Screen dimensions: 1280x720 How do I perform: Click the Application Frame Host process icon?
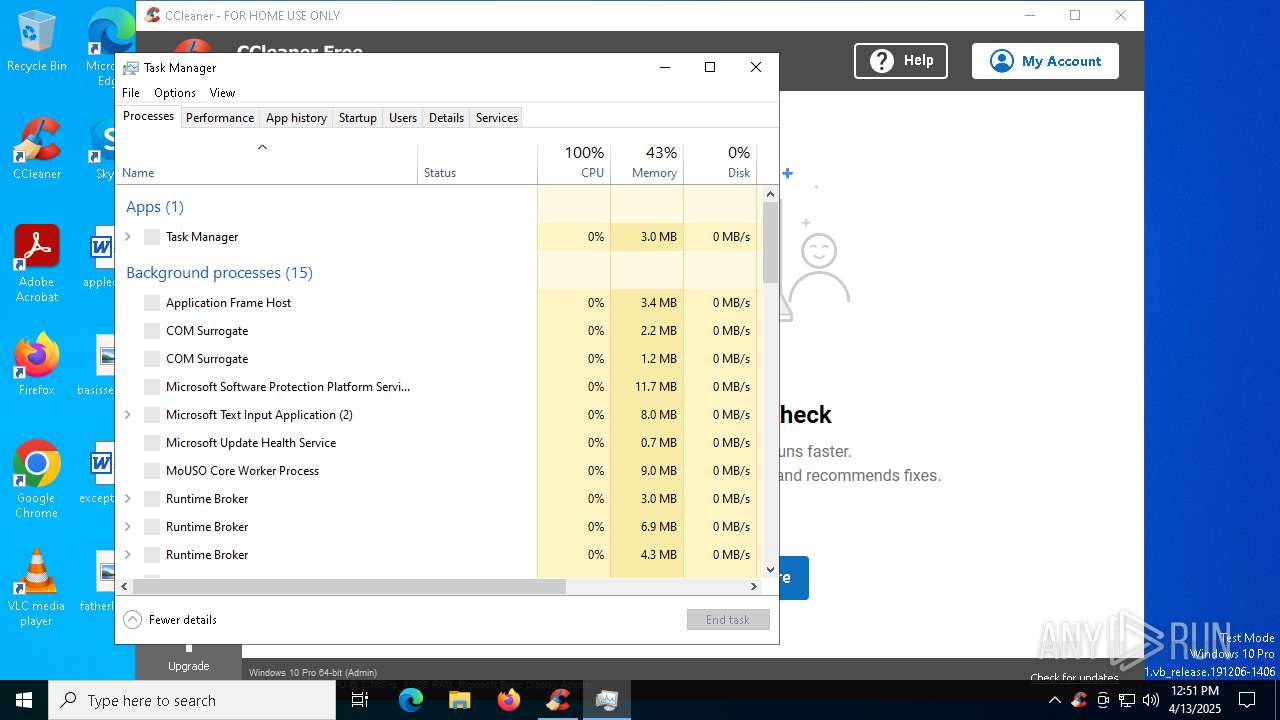click(x=152, y=303)
